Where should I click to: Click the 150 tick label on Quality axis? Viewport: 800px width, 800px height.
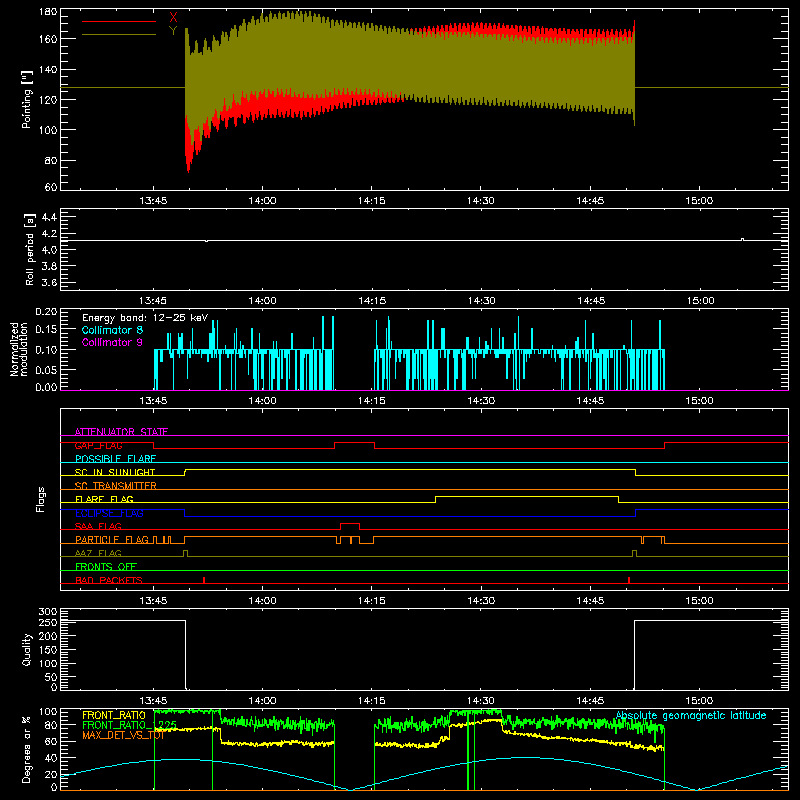(47, 649)
